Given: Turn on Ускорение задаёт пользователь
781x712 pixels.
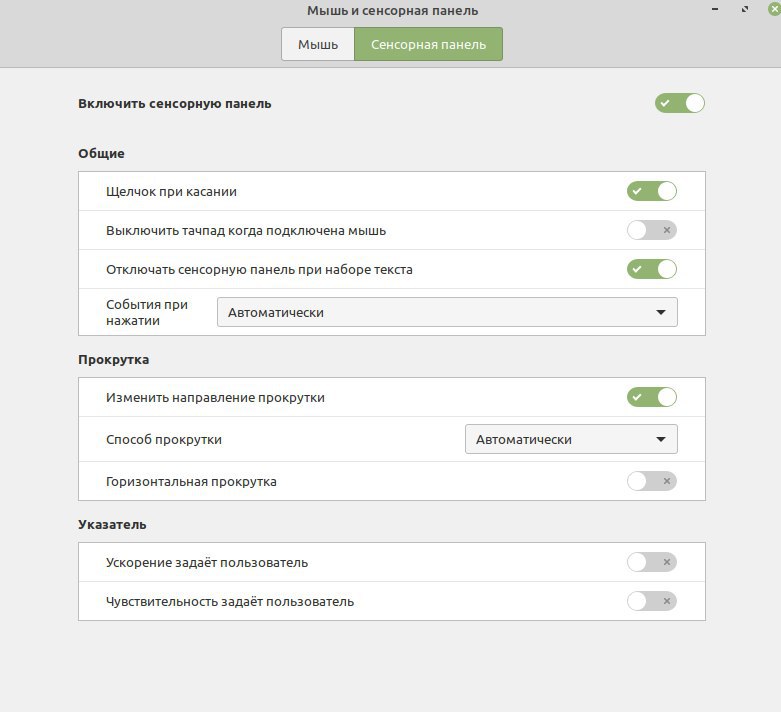Looking at the screenshot, I should 652,562.
